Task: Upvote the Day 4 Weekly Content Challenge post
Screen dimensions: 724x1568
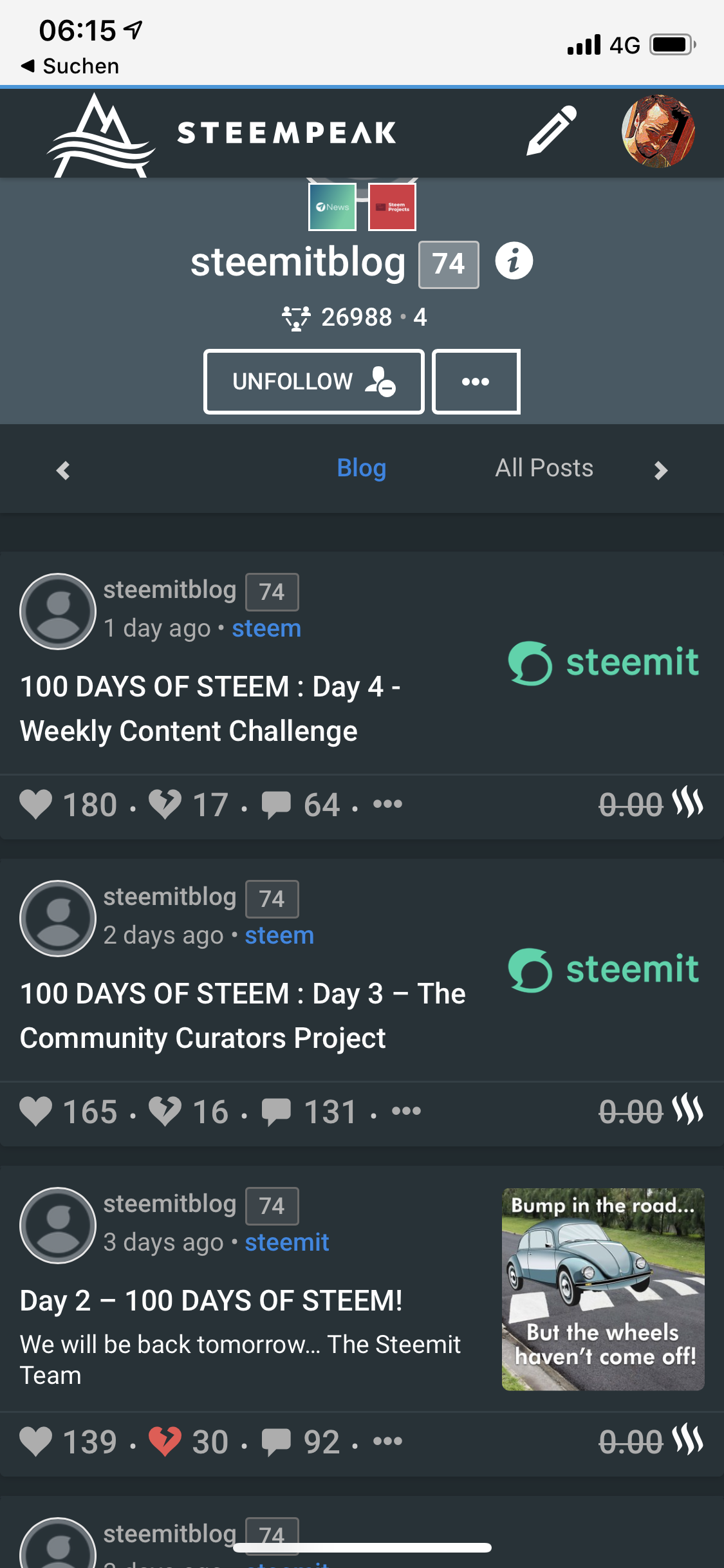Action: (36, 805)
